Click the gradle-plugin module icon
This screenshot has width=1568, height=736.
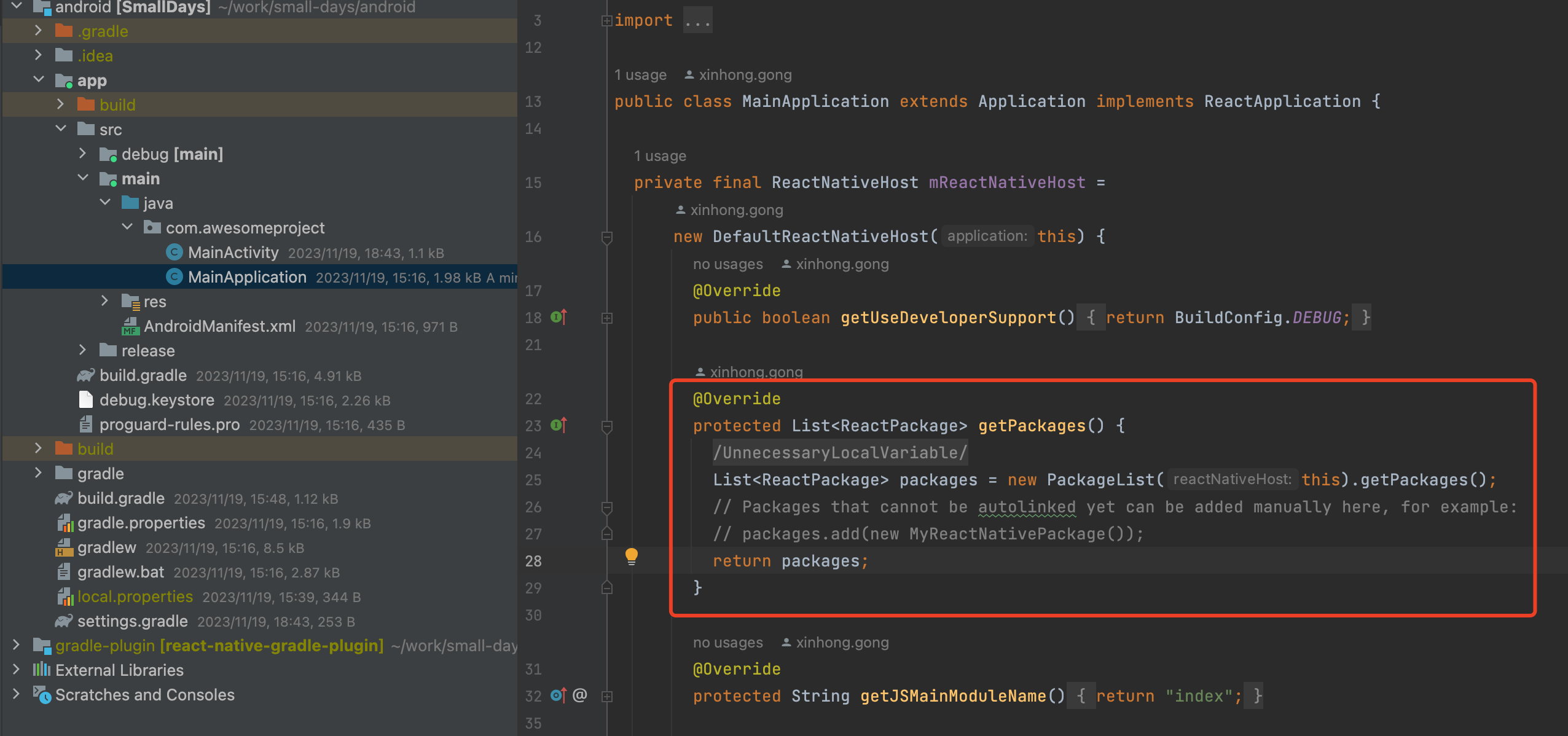tap(42, 645)
